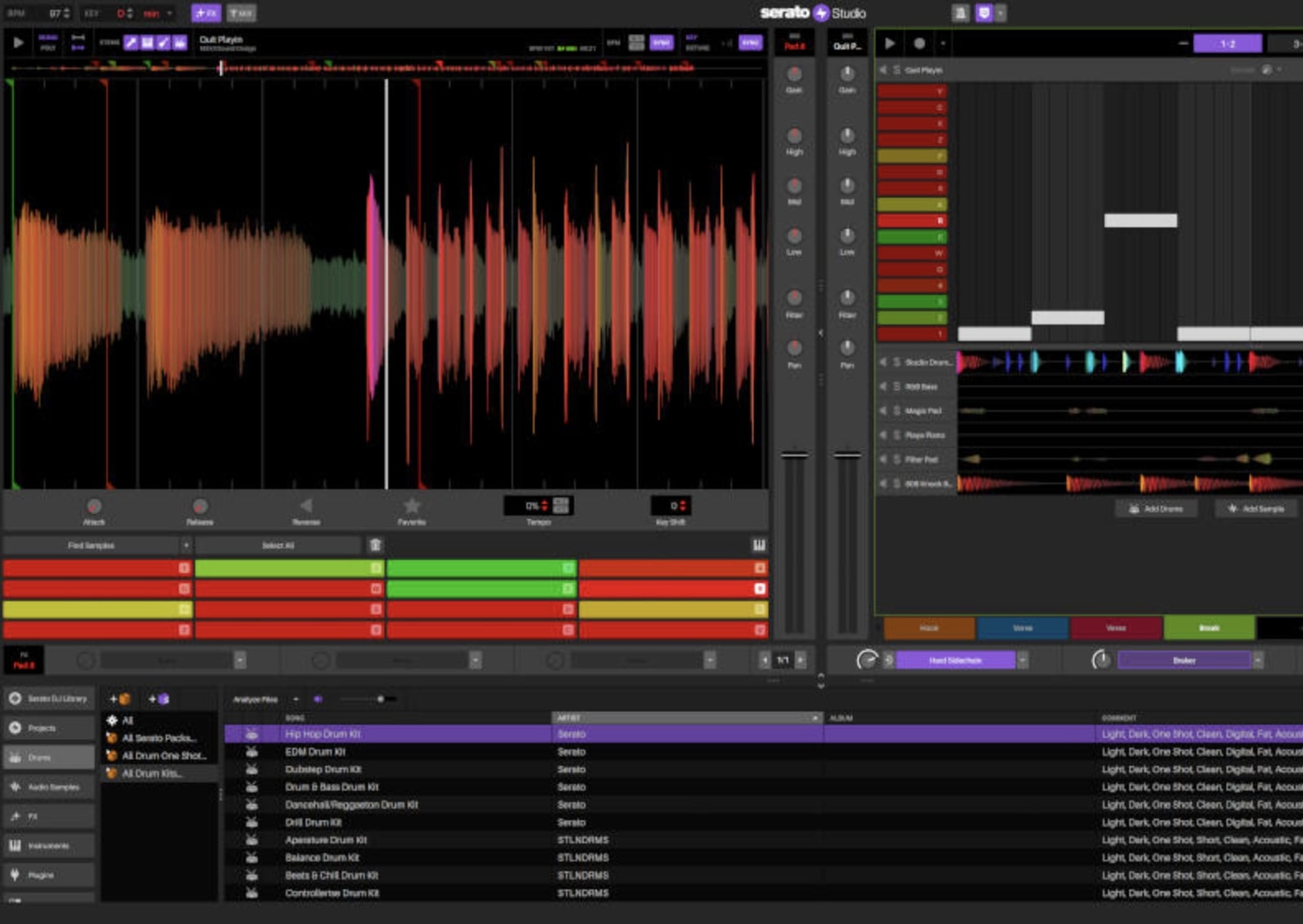The width and height of the screenshot is (1303, 924).
Task: Click the add purple smart crate icon
Action: click(x=158, y=699)
